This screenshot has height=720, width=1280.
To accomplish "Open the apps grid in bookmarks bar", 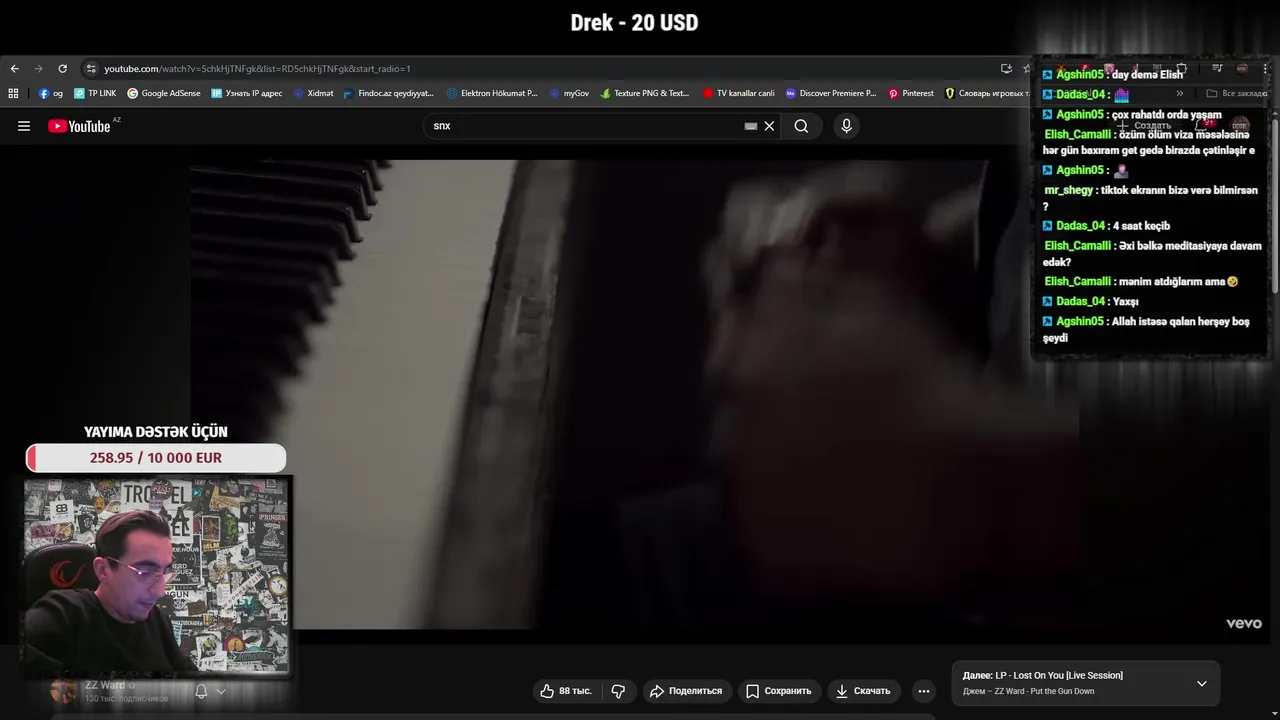I will tap(13, 93).
